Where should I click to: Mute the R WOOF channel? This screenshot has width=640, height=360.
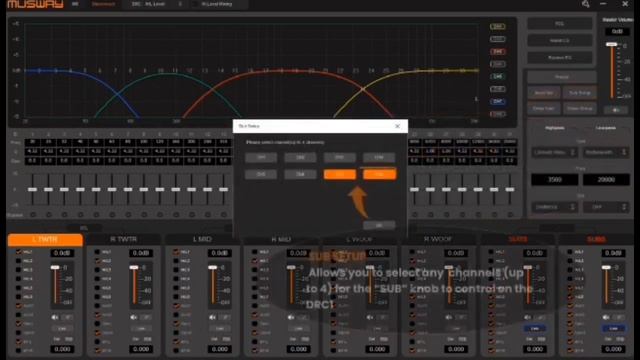pos(449,317)
